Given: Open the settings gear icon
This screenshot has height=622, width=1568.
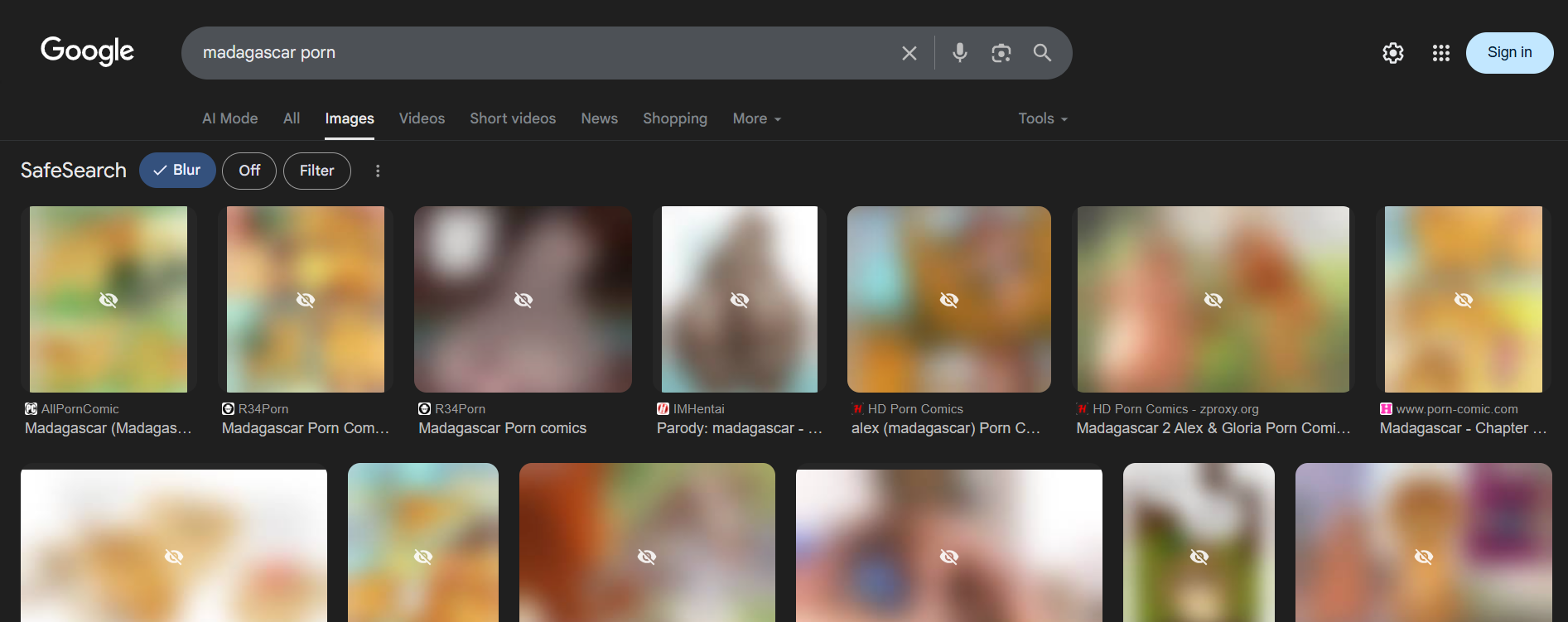Looking at the screenshot, I should click(x=1393, y=53).
